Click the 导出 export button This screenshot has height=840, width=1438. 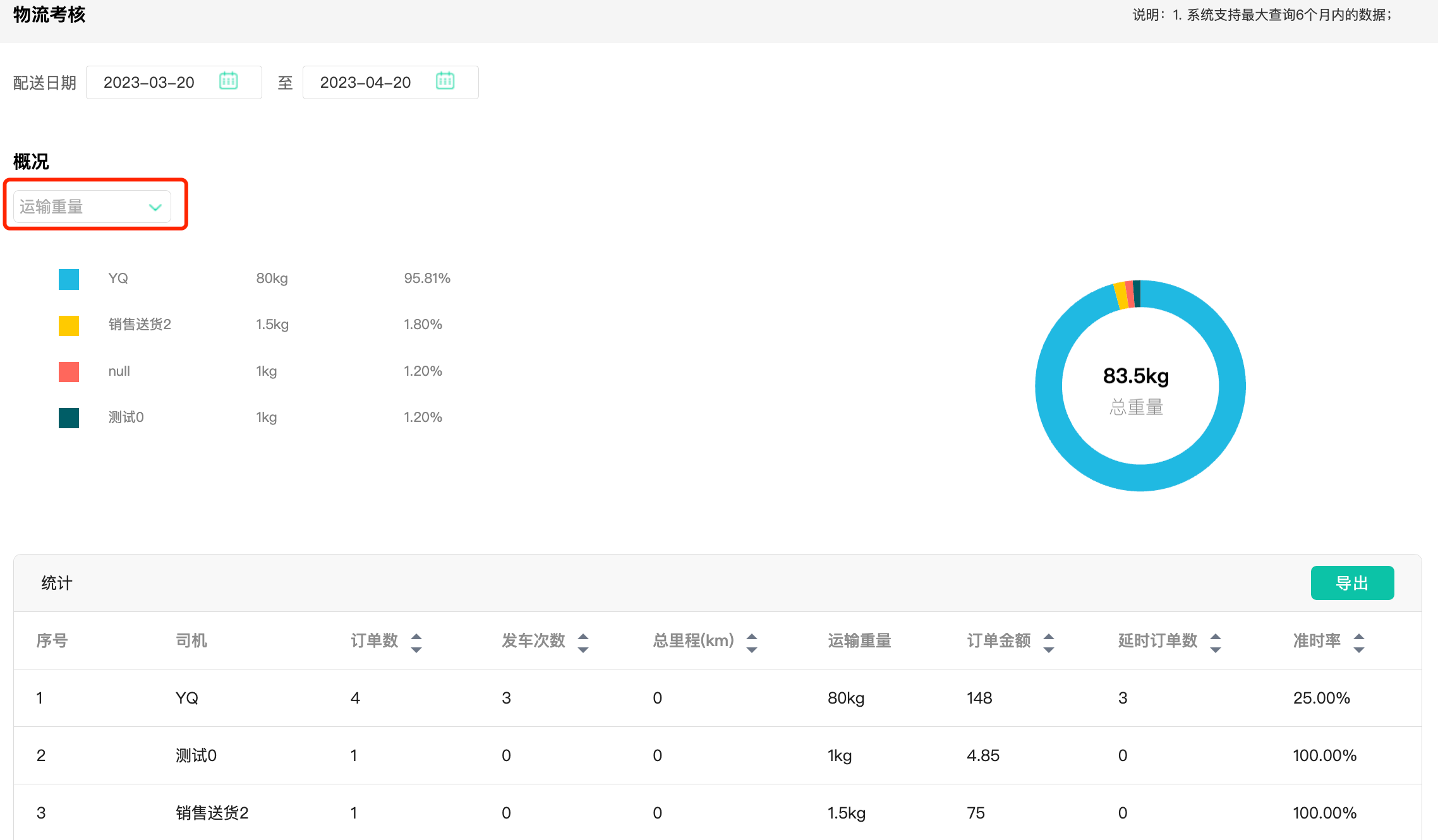pos(1351,583)
